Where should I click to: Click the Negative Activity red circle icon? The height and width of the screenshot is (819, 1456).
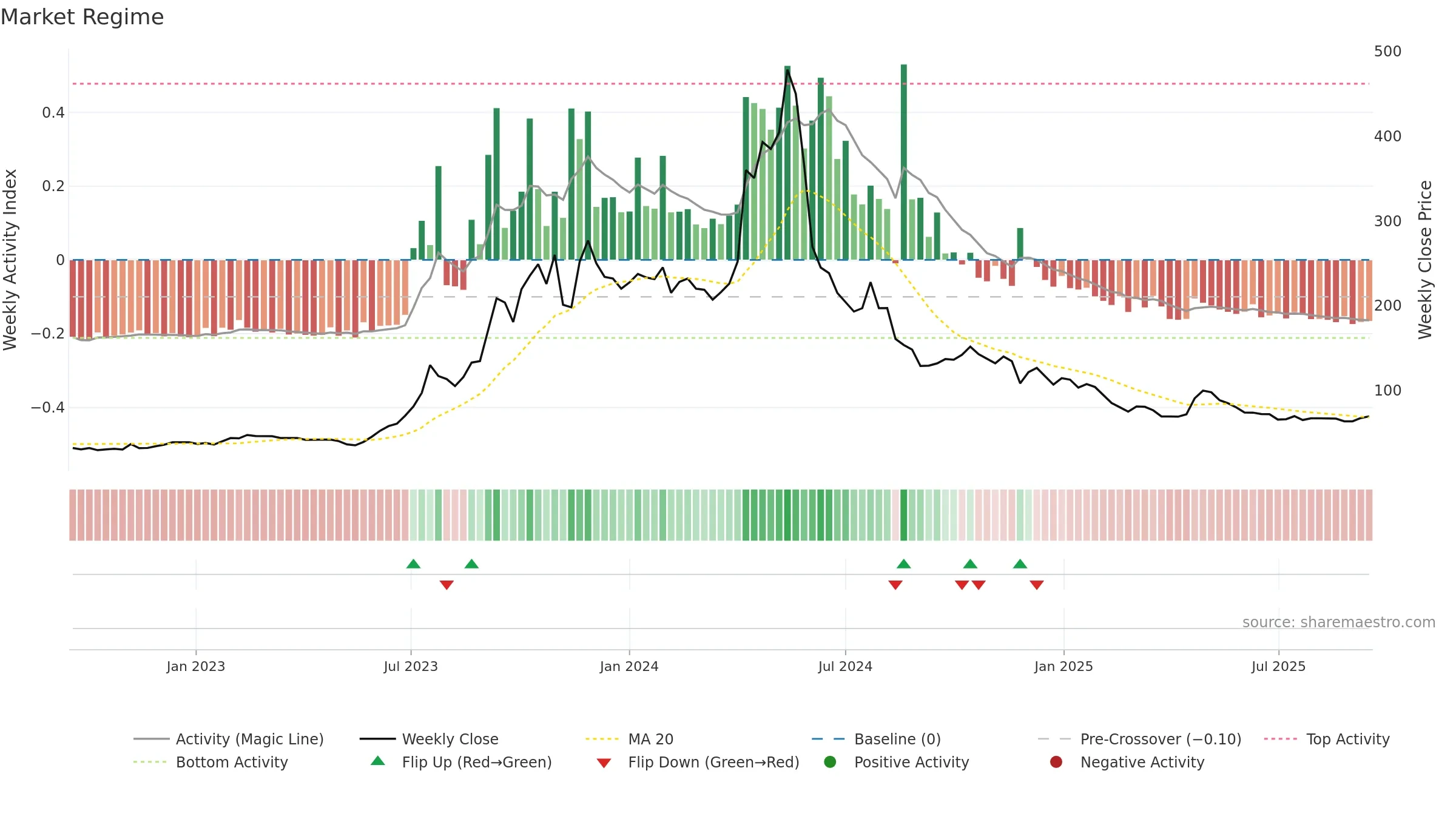coord(1056,761)
